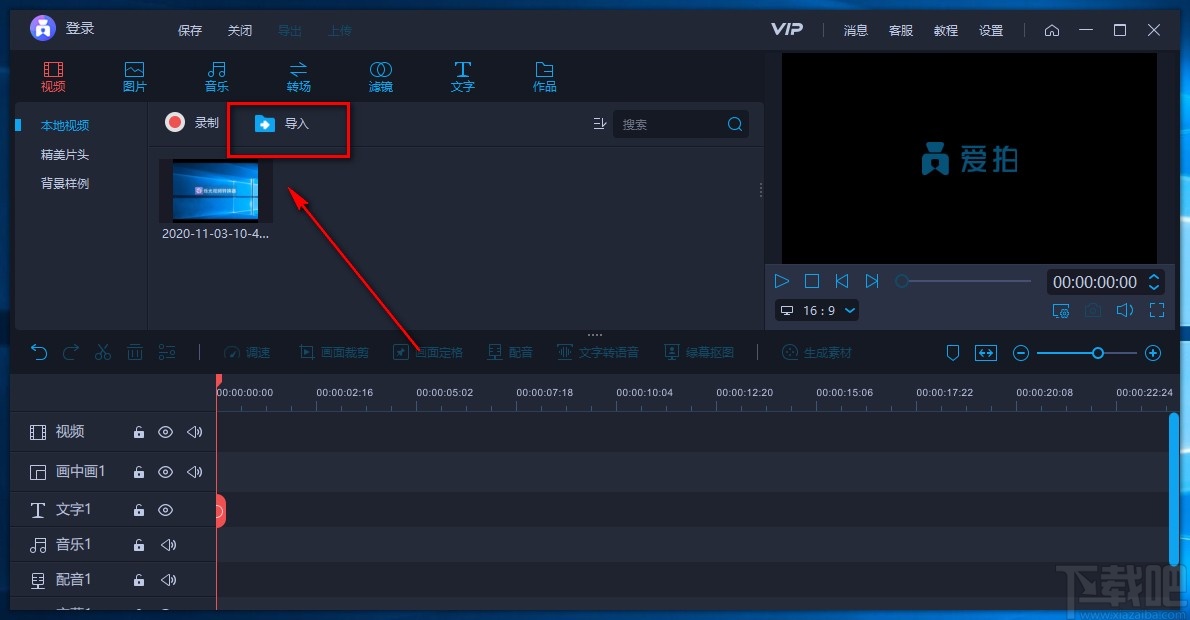
Task: Click the timeline vertical scrollbar
Action: point(1173,489)
